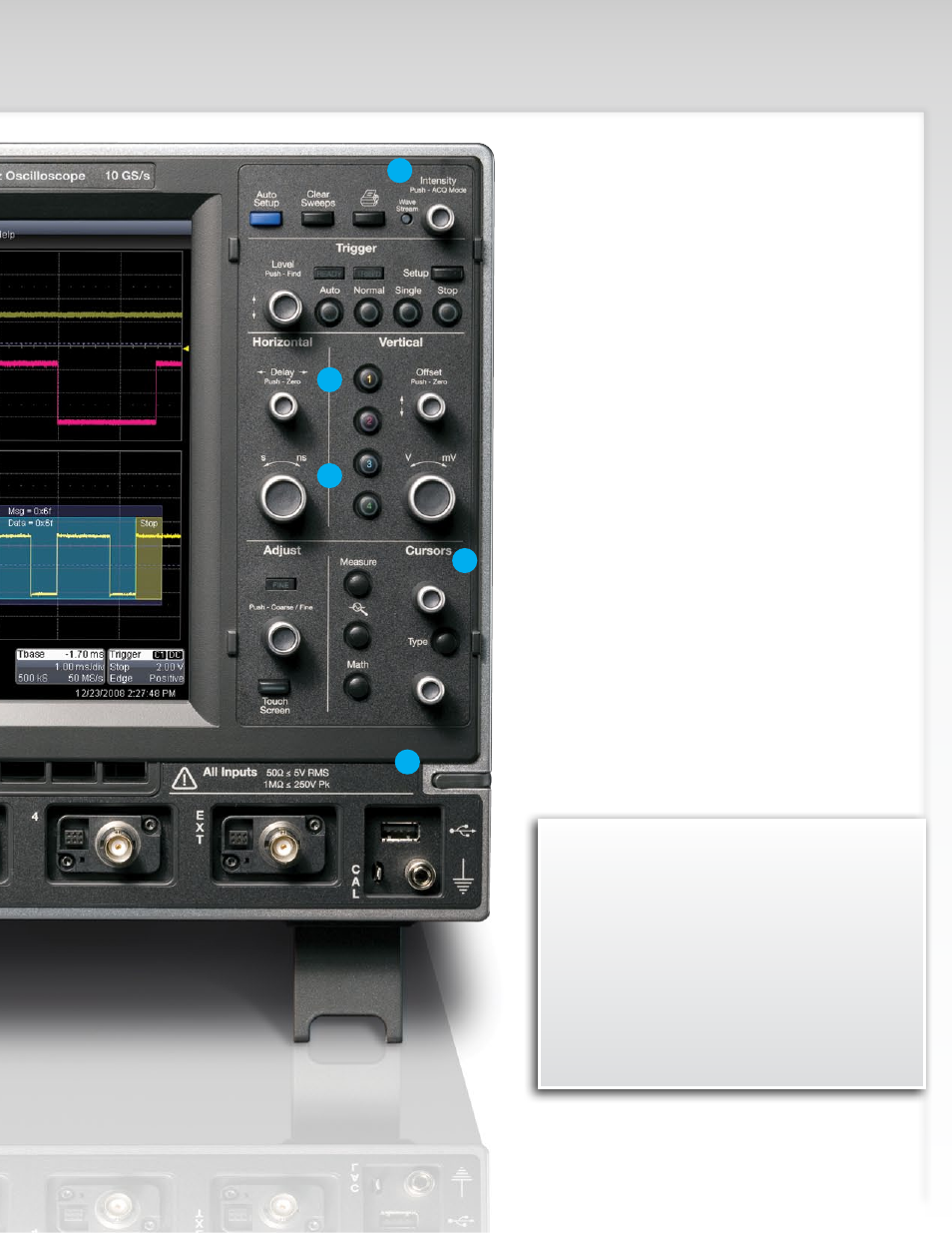Push the trigger Stop button

(x=447, y=312)
